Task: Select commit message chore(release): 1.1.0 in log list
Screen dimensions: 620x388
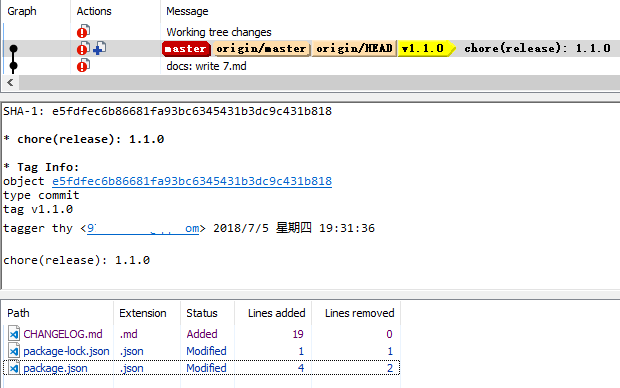Action: coord(537,49)
